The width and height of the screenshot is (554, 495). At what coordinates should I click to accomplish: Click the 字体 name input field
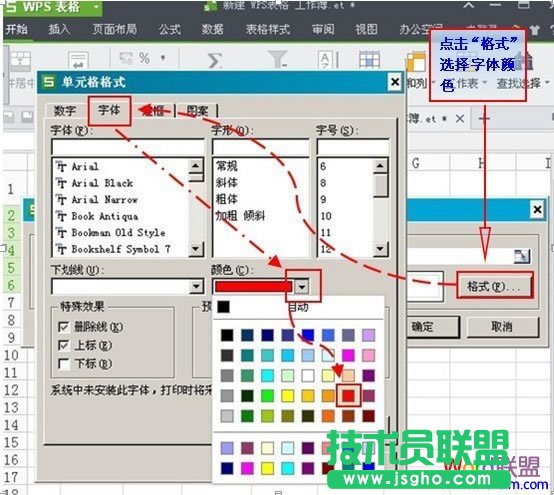[128, 147]
